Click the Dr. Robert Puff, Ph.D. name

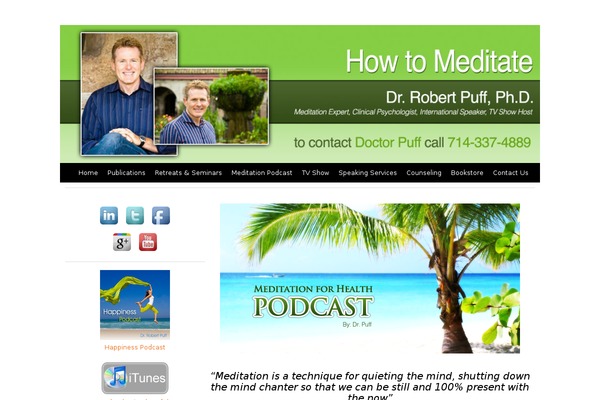(x=459, y=97)
